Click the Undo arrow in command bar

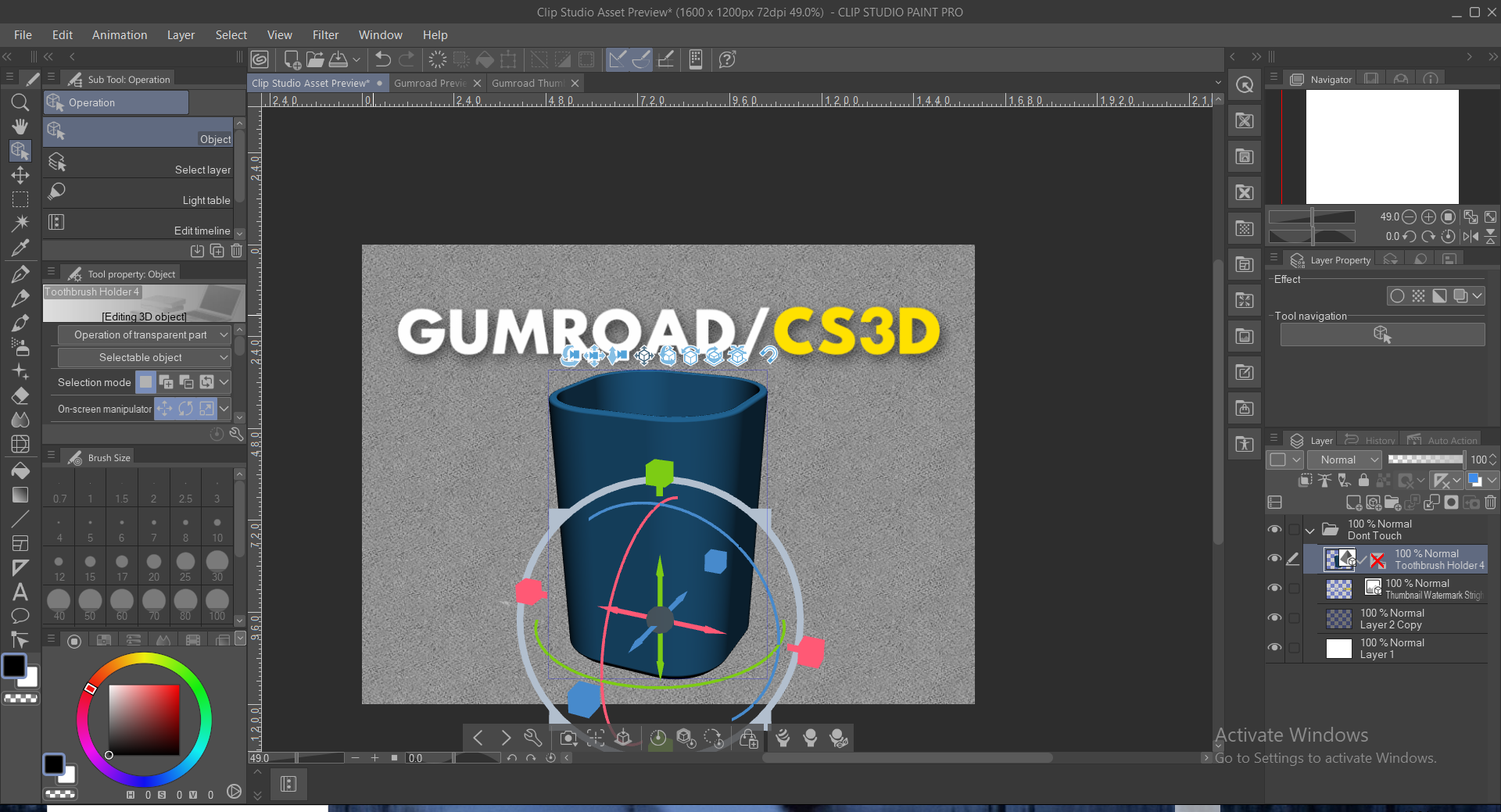(382, 59)
